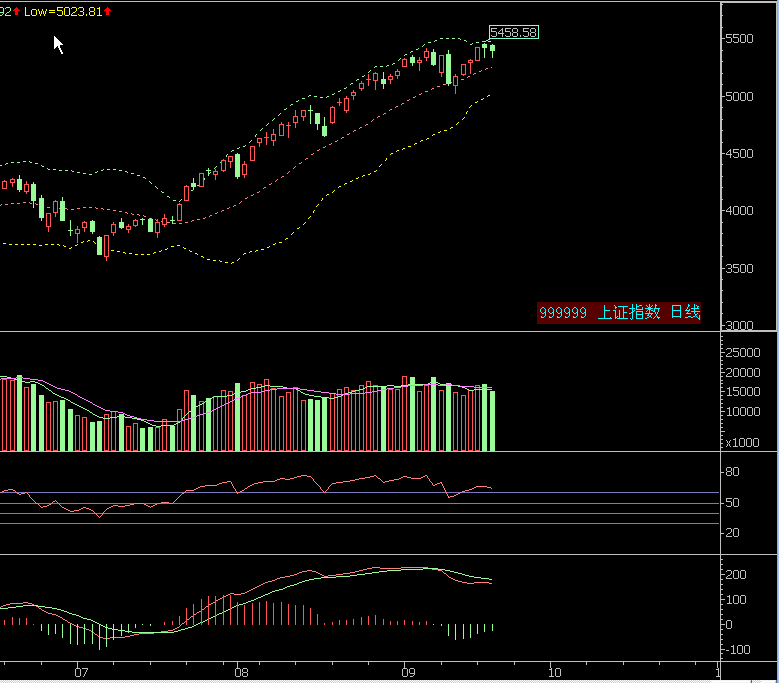Click the 4500 price axis value
Screen dimensions: 779x683
[739, 153]
